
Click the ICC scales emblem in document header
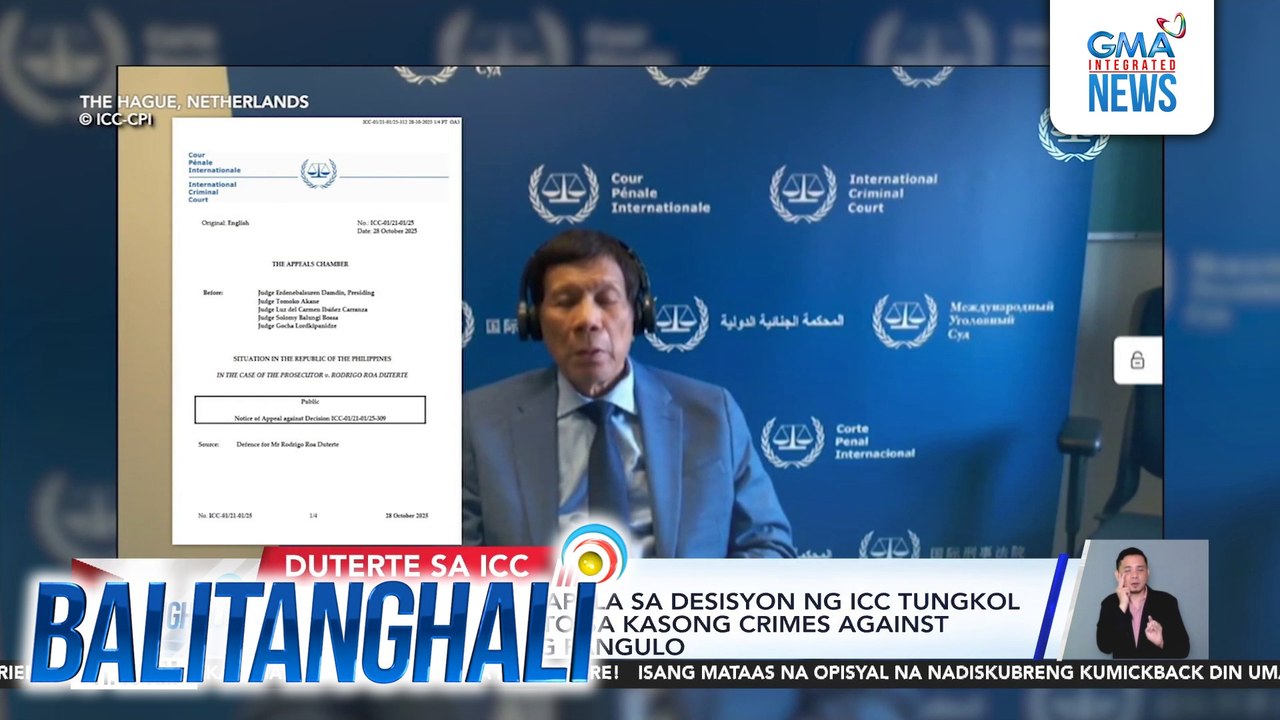pos(318,173)
